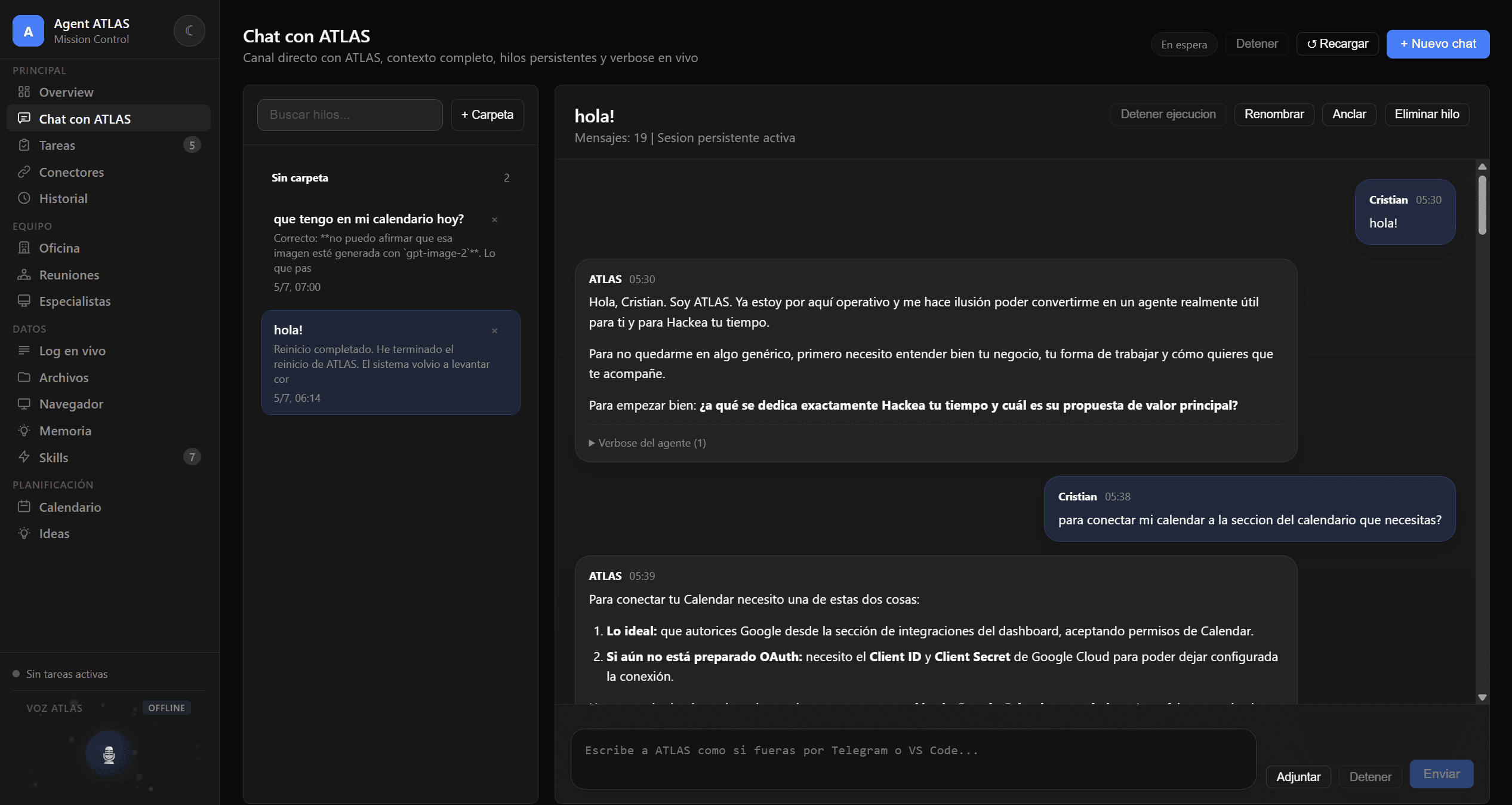Click the Renombrar button

(1274, 114)
